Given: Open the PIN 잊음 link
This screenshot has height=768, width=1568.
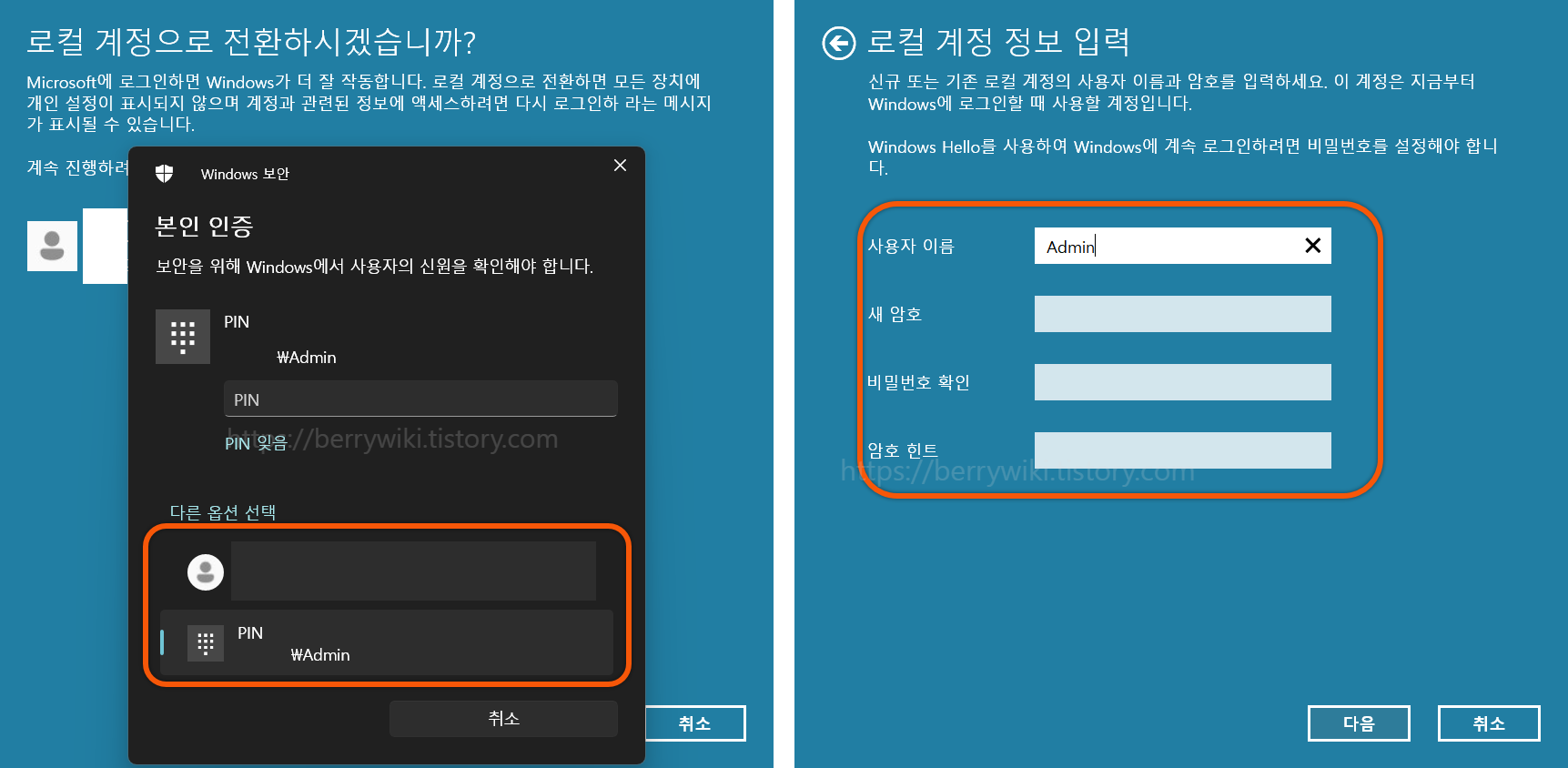Looking at the screenshot, I should 256,443.
